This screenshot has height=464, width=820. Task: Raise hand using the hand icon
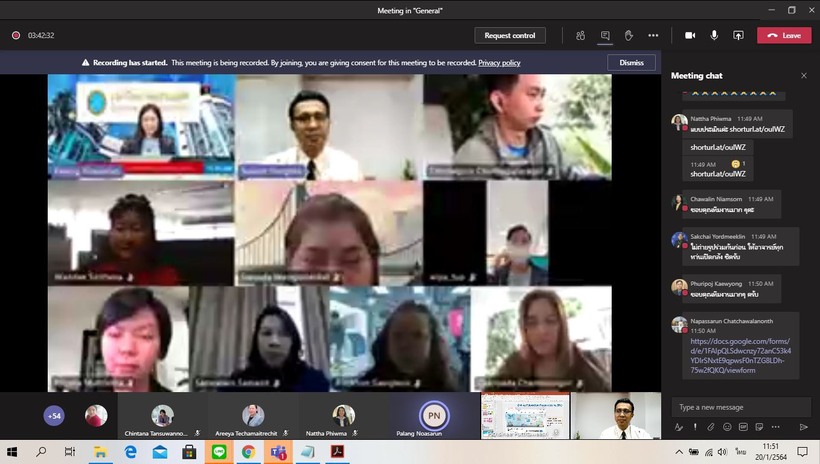point(629,36)
